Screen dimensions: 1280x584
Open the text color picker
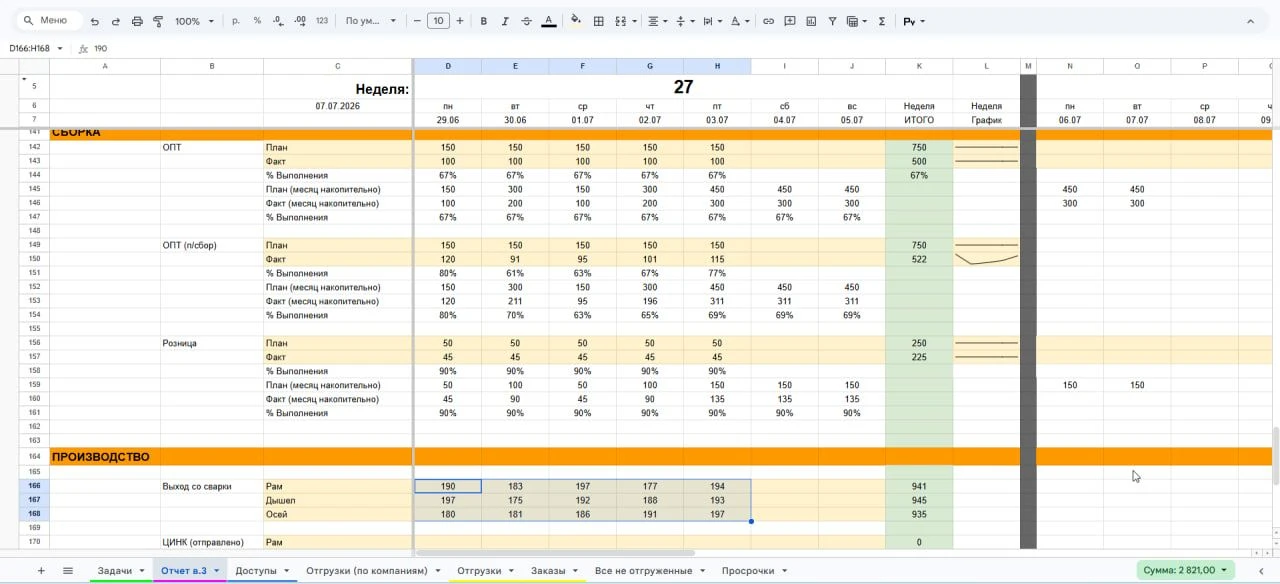(x=548, y=21)
